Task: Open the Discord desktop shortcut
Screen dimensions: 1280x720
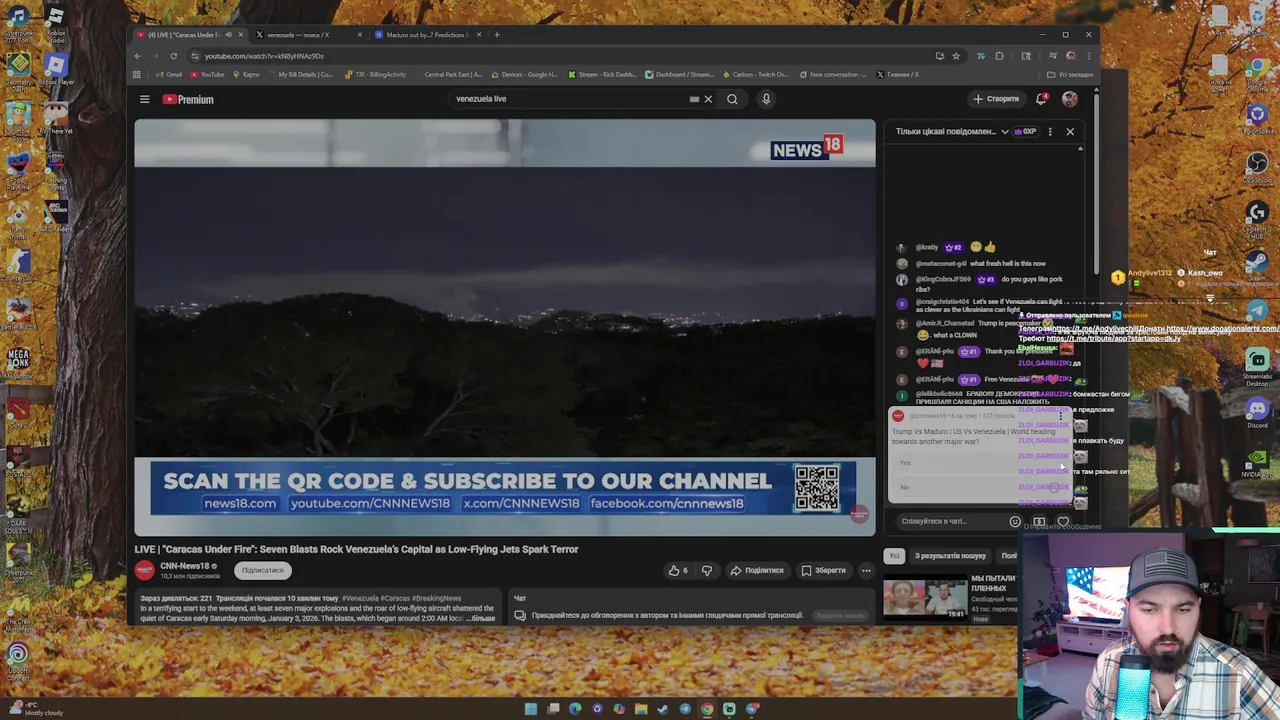Action: (1257, 411)
